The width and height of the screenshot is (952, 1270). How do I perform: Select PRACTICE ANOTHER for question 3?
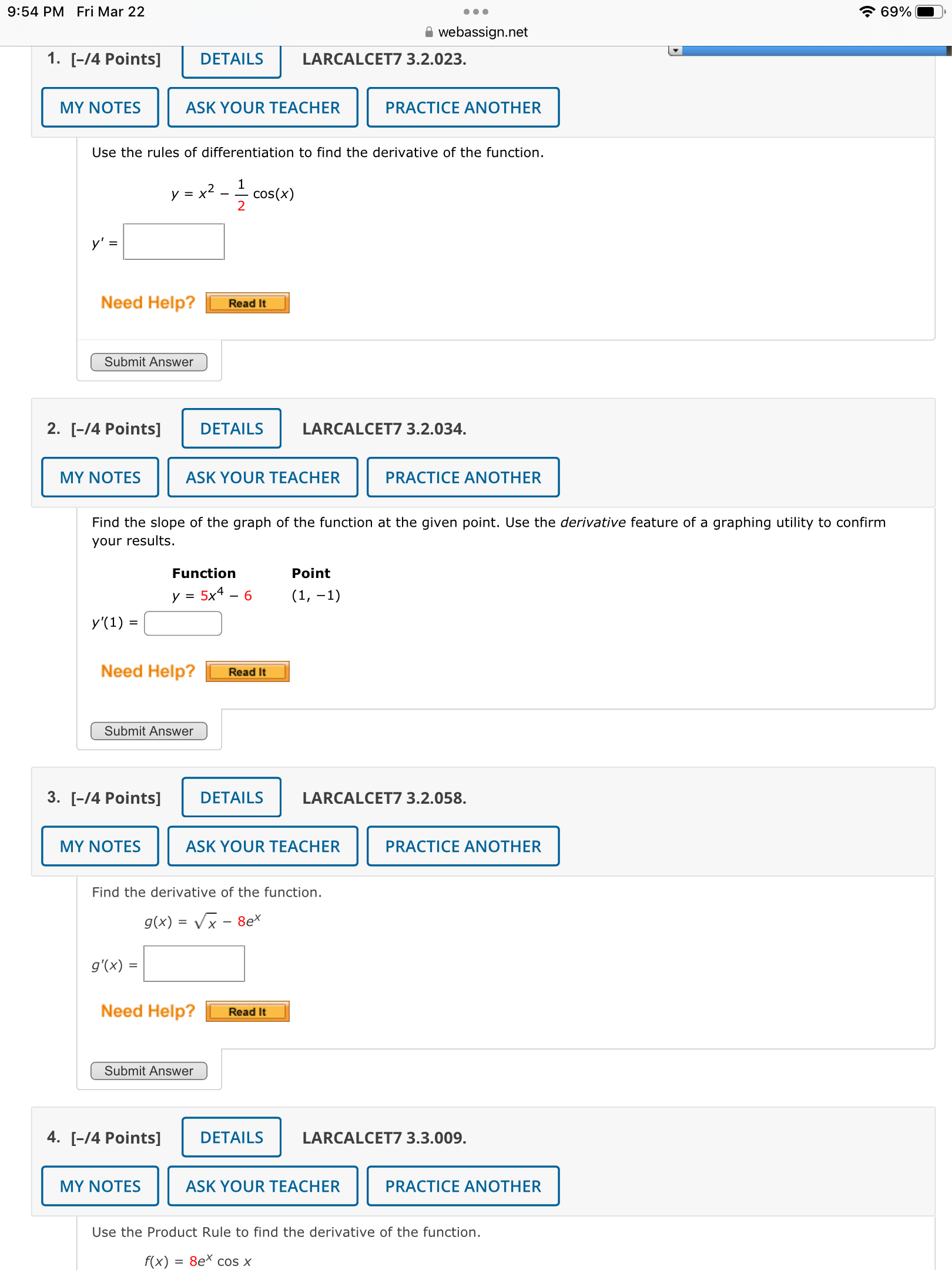click(x=463, y=846)
